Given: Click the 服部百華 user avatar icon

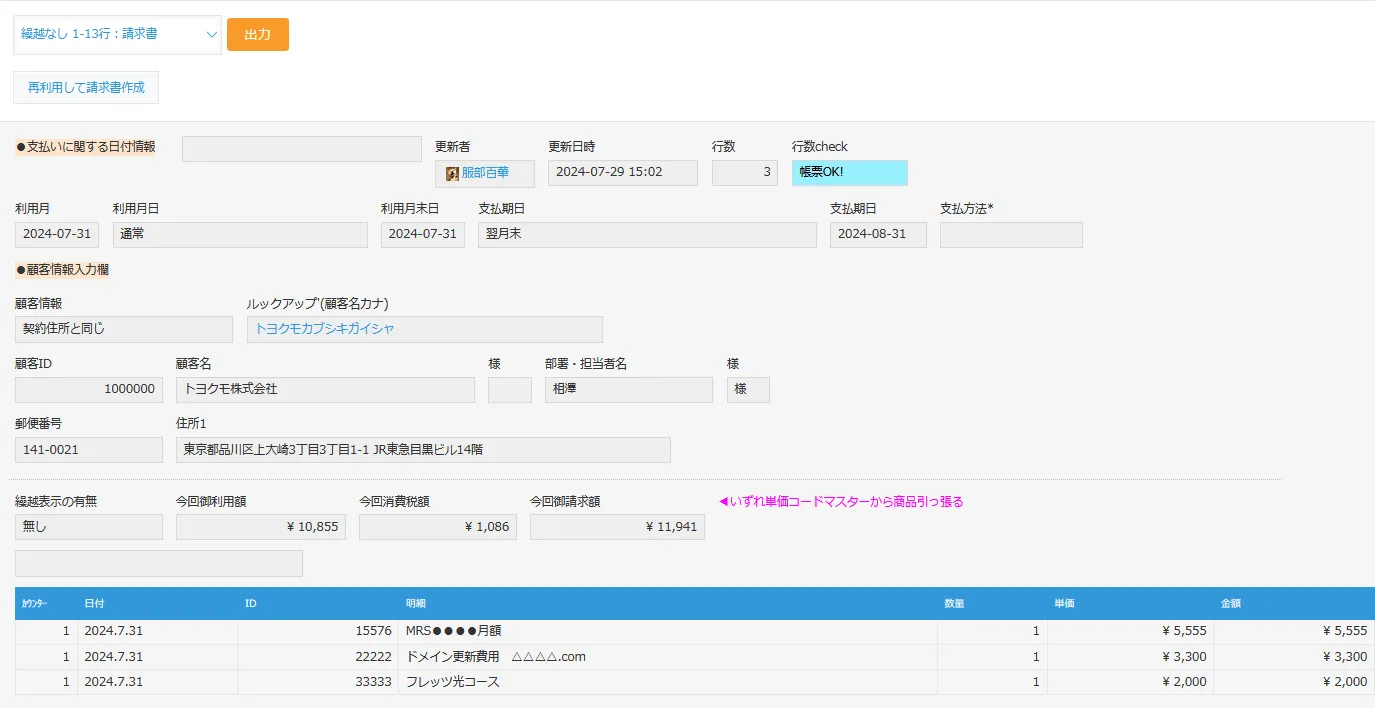Looking at the screenshot, I should click(x=452, y=173).
